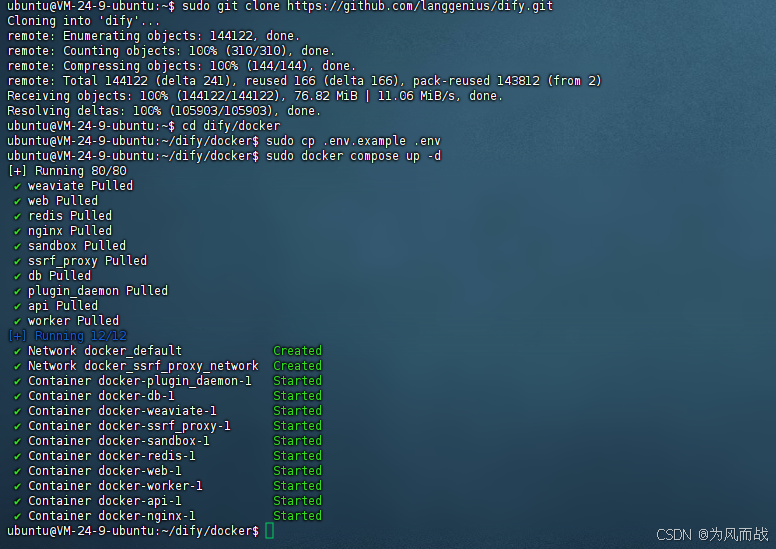
Task: Click the 'weaviate Pulled' line
Action: tap(73, 186)
